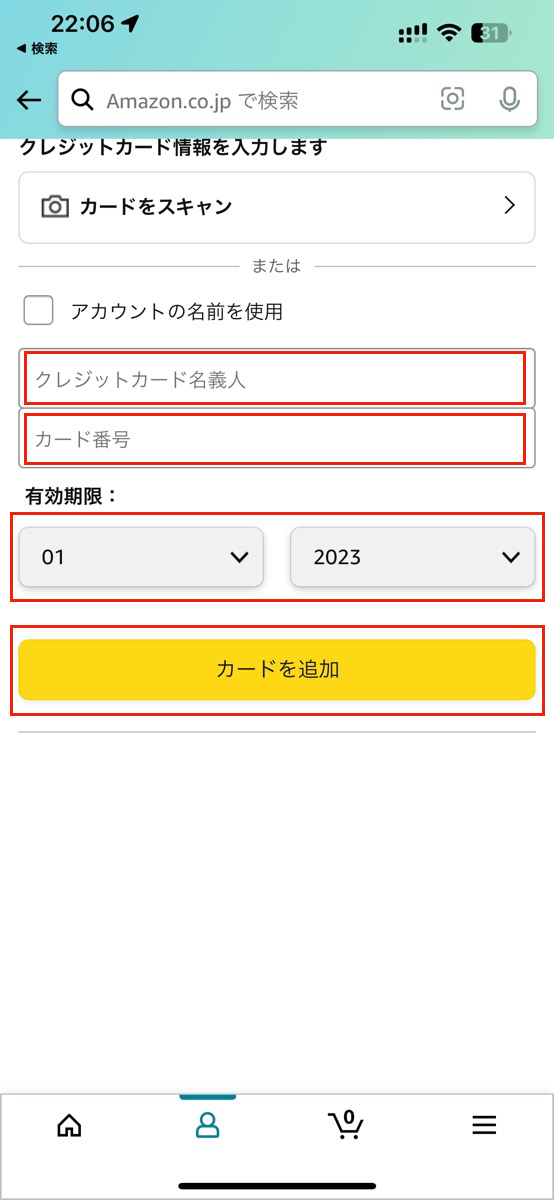
Task: Focus カード番号 input field
Action: pos(277,438)
